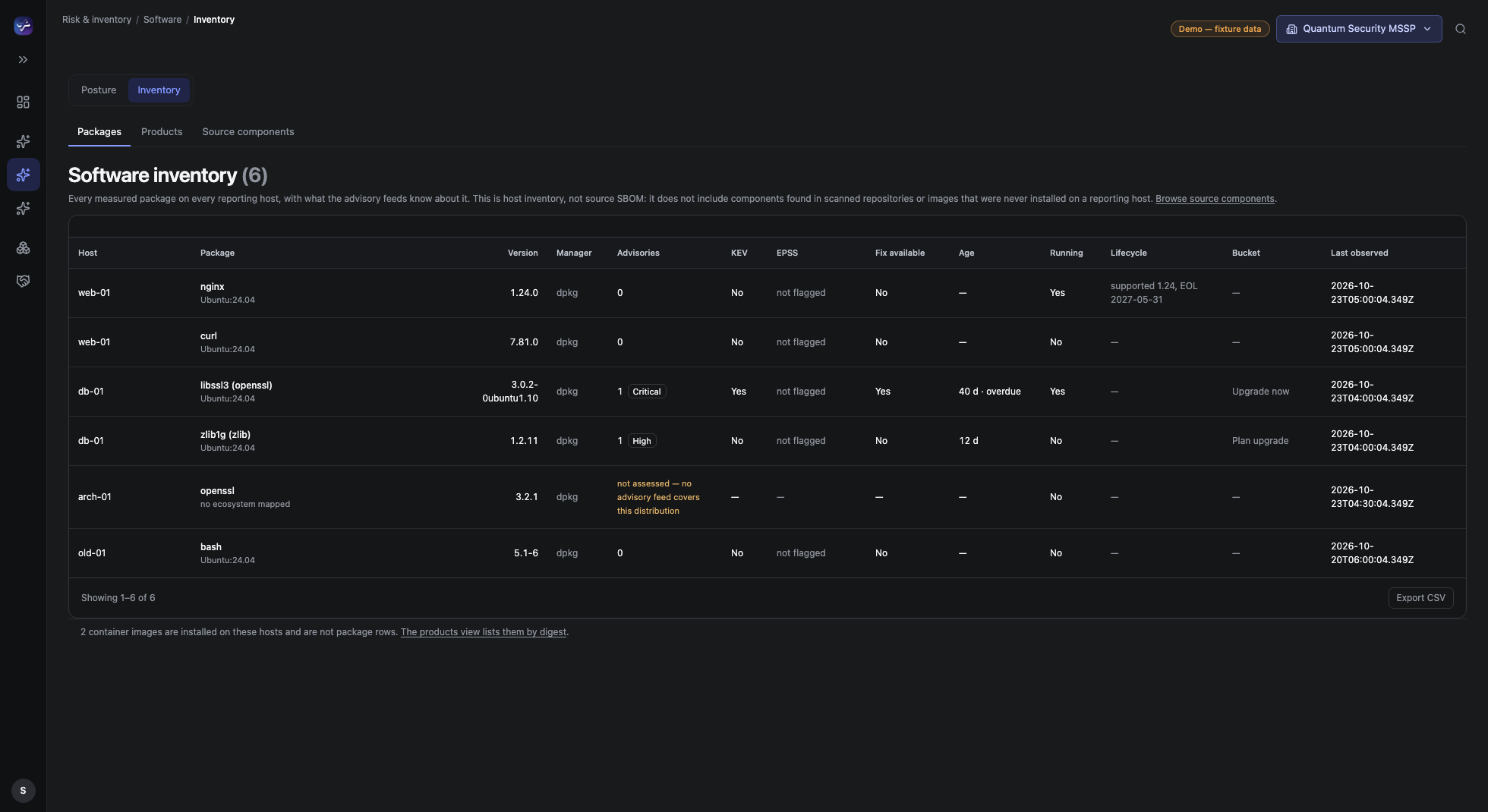Click the highlighted active sparkle sidebar icon

24,175
